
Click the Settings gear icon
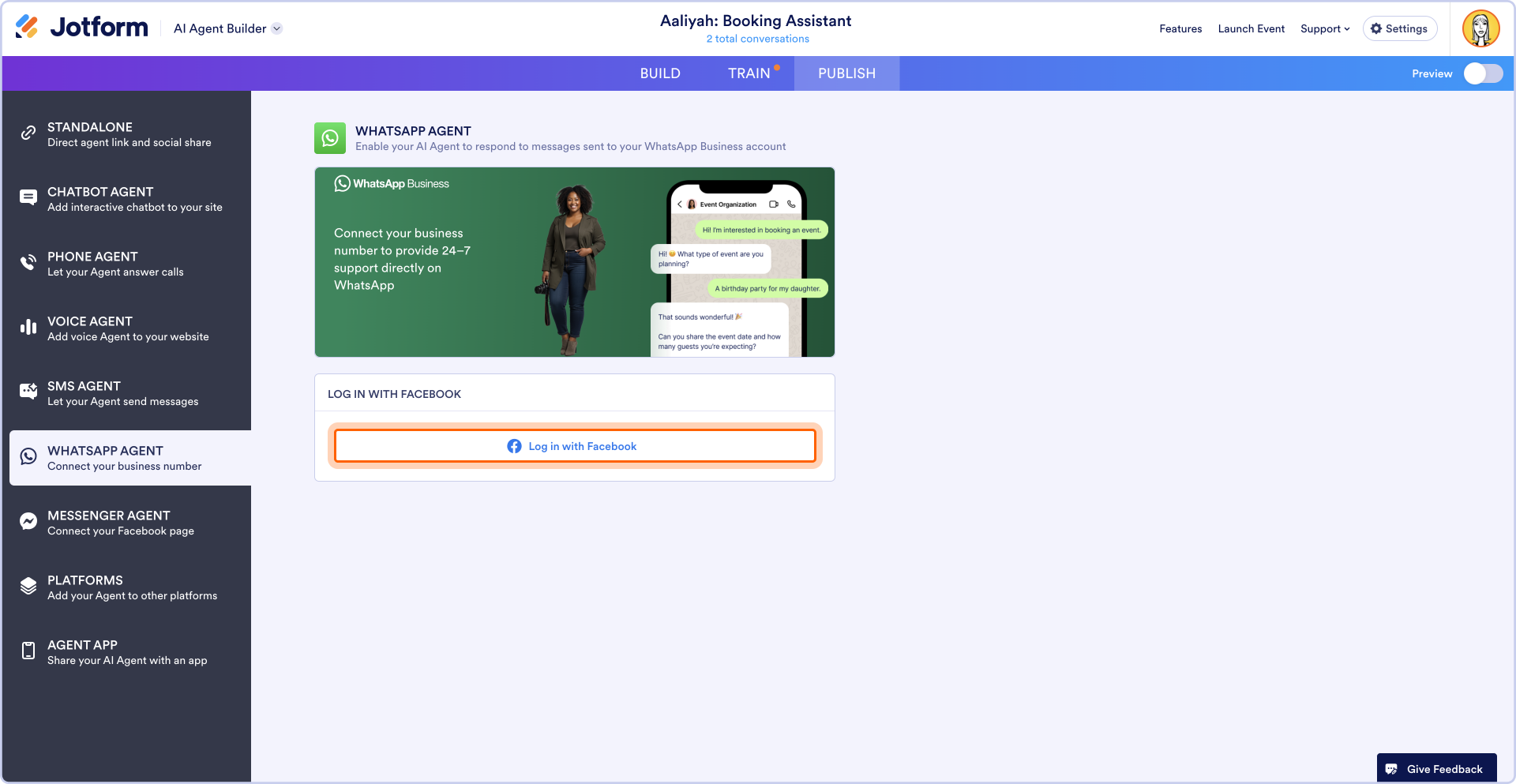pyautogui.click(x=1376, y=28)
